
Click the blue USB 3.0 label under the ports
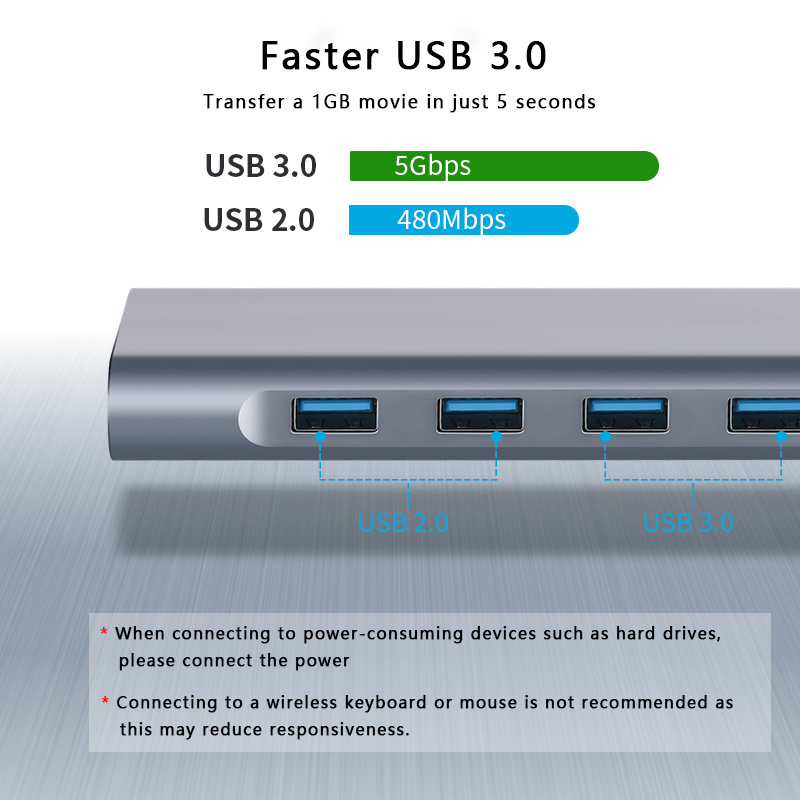pos(688,522)
